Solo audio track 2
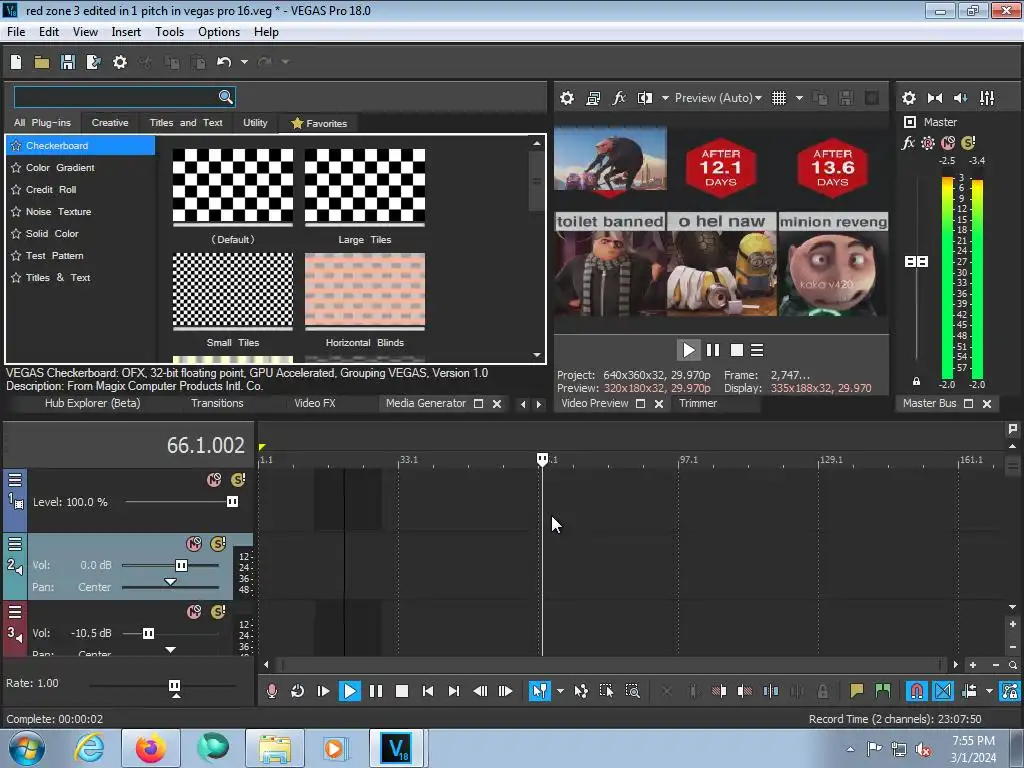 [218, 543]
